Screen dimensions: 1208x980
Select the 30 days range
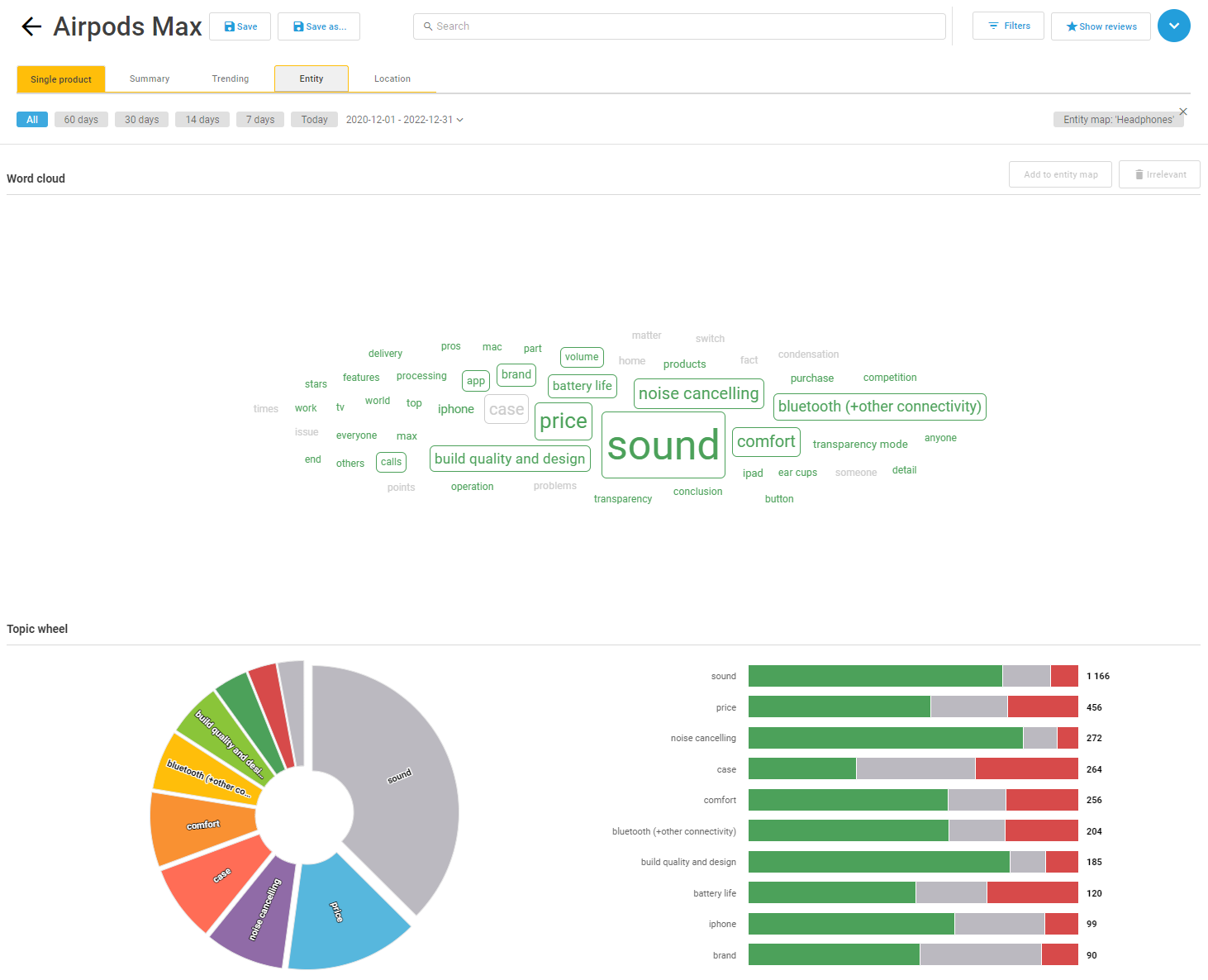(x=142, y=120)
